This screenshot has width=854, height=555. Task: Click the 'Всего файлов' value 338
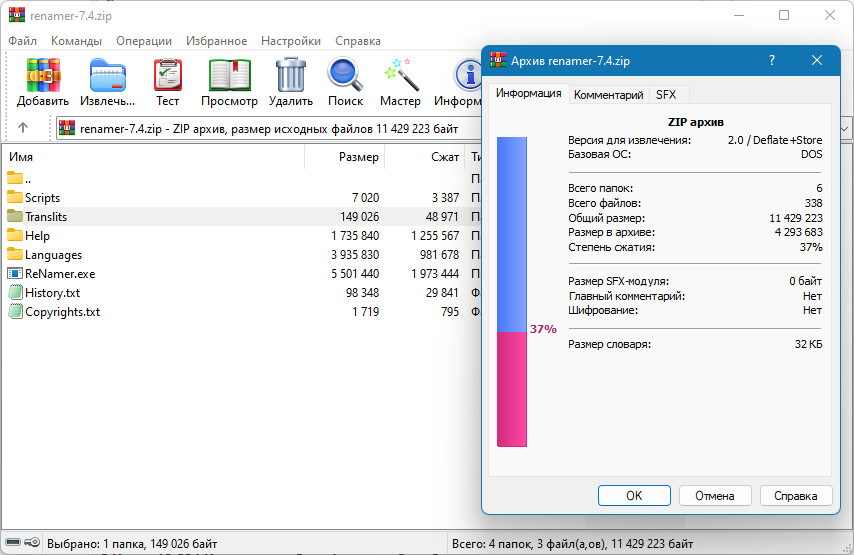click(x=813, y=203)
